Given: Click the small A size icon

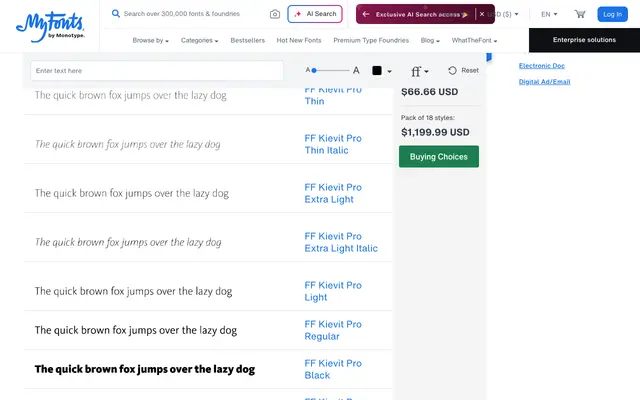Looking at the screenshot, I should tap(308, 70).
